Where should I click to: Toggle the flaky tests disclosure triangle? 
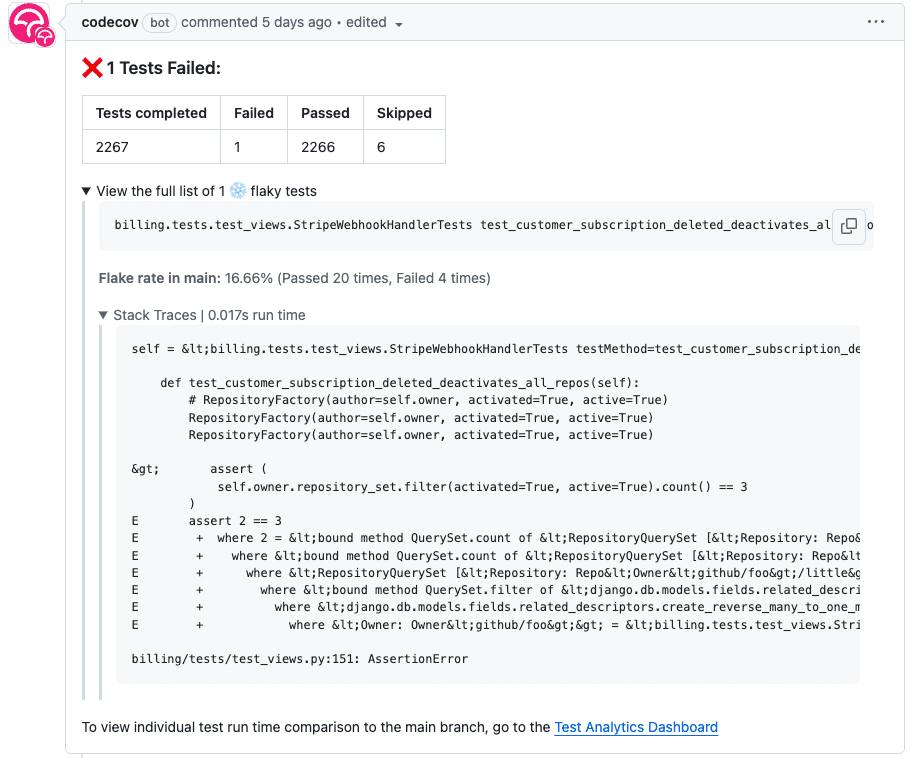(85, 191)
